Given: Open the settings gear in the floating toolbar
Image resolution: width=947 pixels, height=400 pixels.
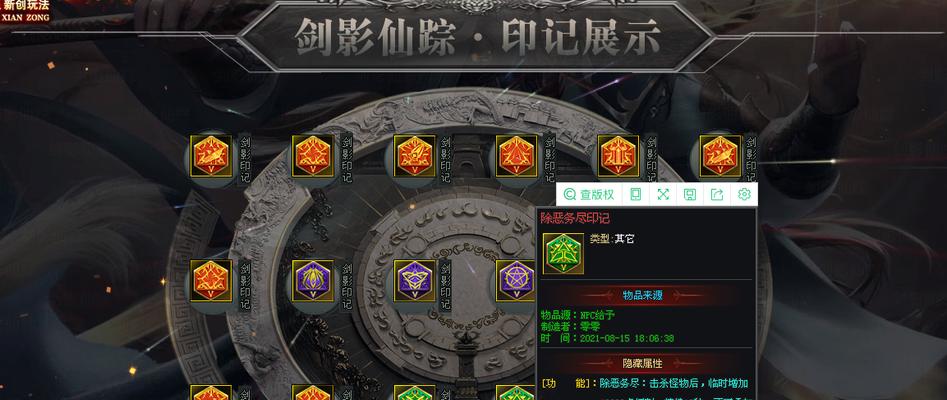Looking at the screenshot, I should (744, 194).
